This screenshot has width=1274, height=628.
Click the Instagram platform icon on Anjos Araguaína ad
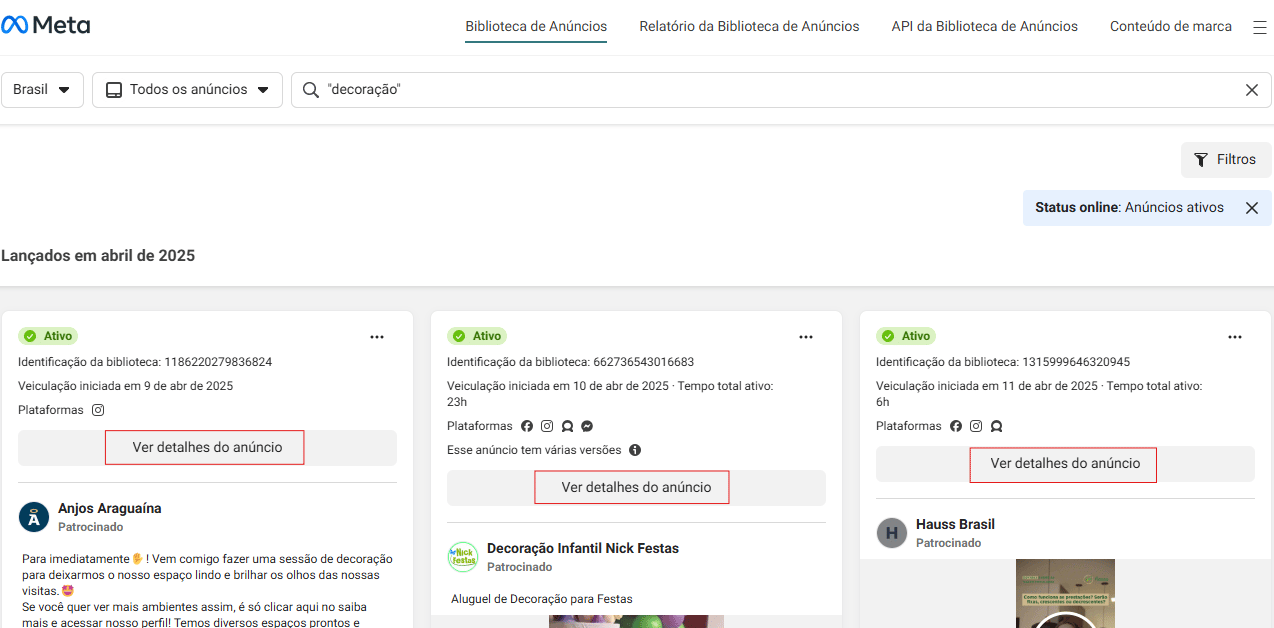(98, 410)
